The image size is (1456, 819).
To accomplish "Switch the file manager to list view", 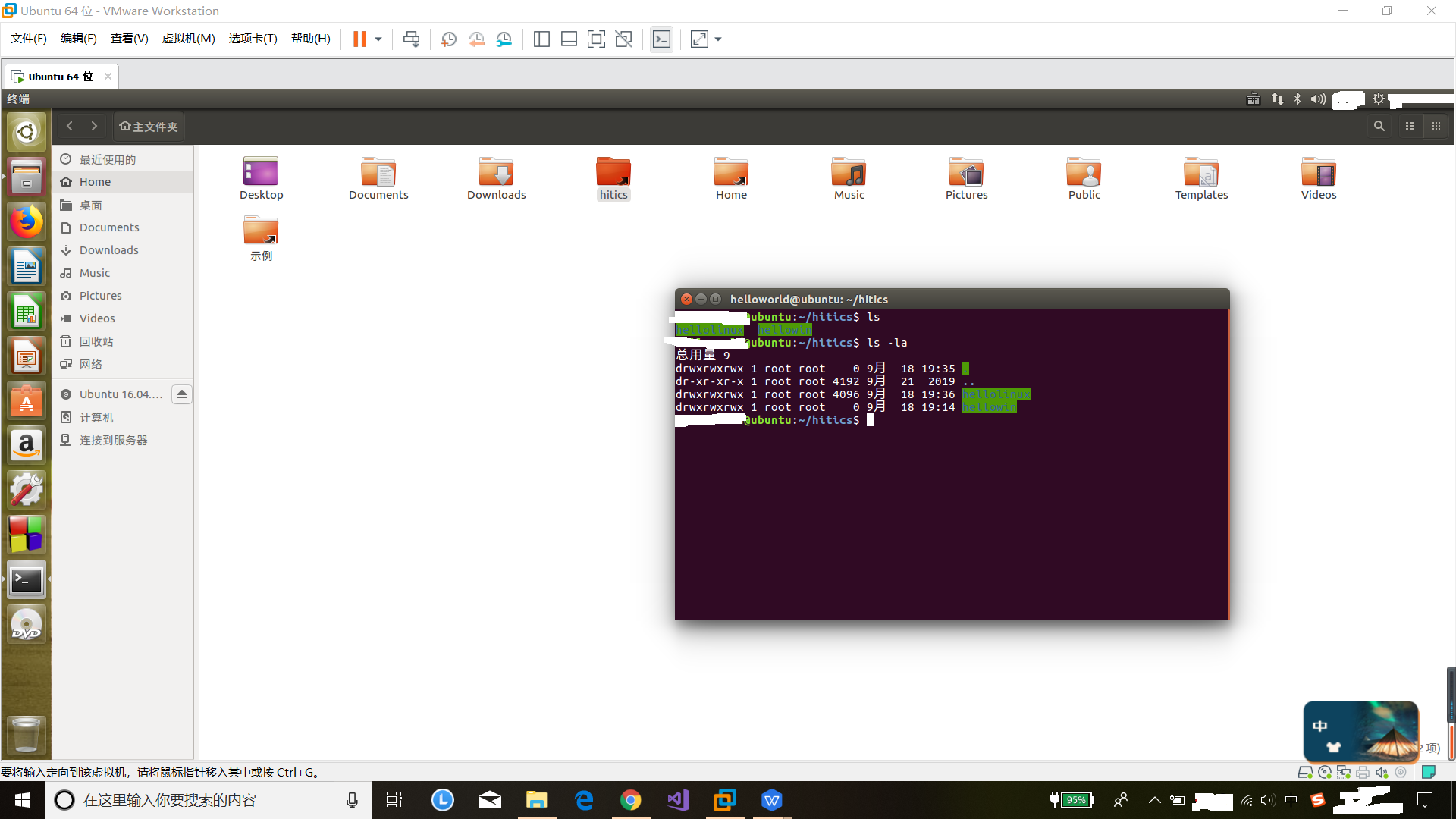I will click(1410, 126).
